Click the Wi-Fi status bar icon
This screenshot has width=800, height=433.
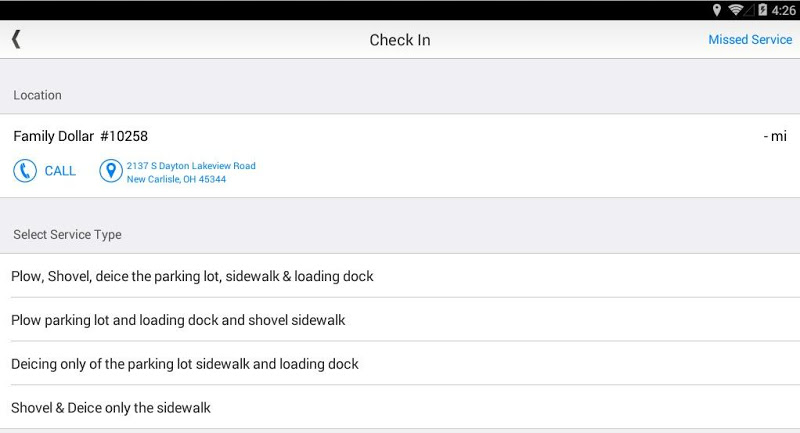736,10
